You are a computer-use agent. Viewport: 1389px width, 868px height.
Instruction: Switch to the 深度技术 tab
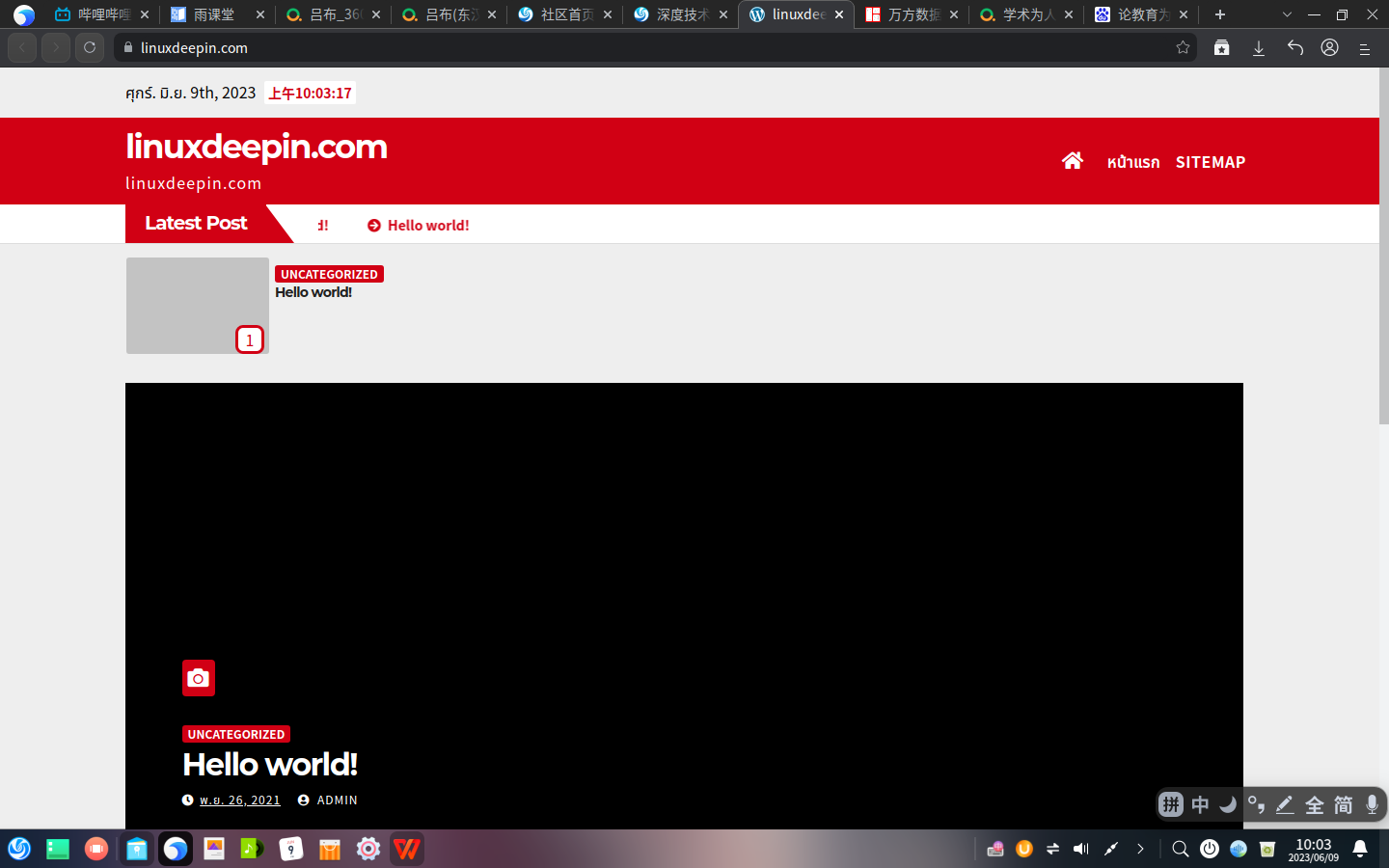681,14
